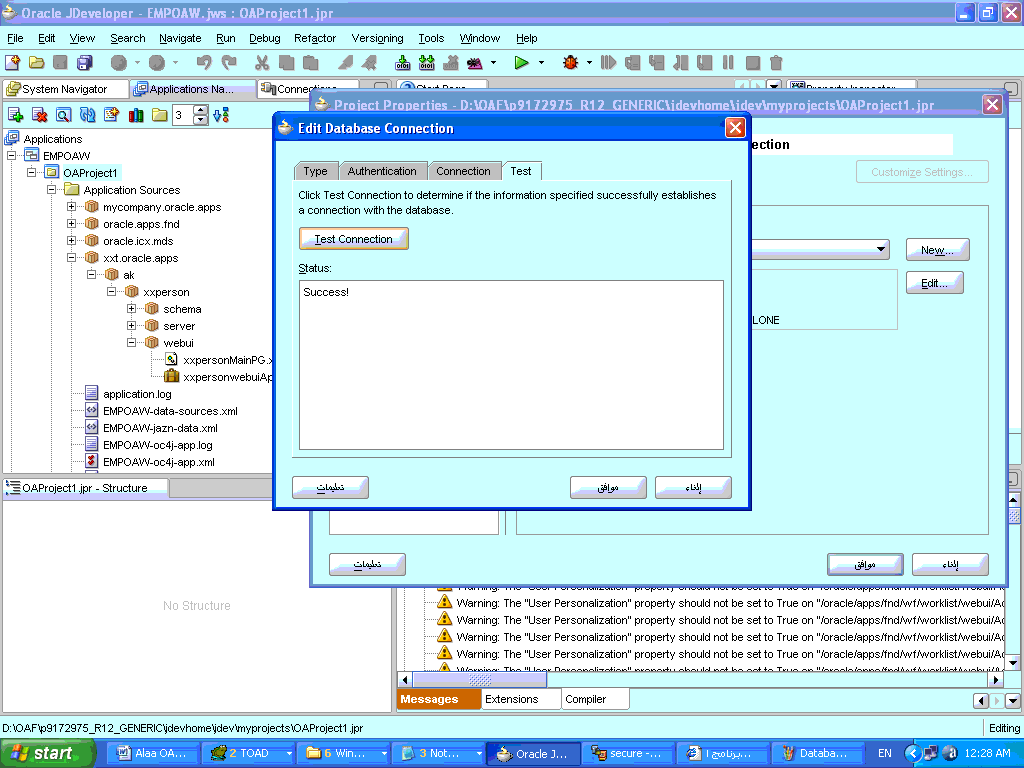Click the navigator books/categories icon
The height and width of the screenshot is (768, 1024).
pyautogui.click(x=136, y=116)
